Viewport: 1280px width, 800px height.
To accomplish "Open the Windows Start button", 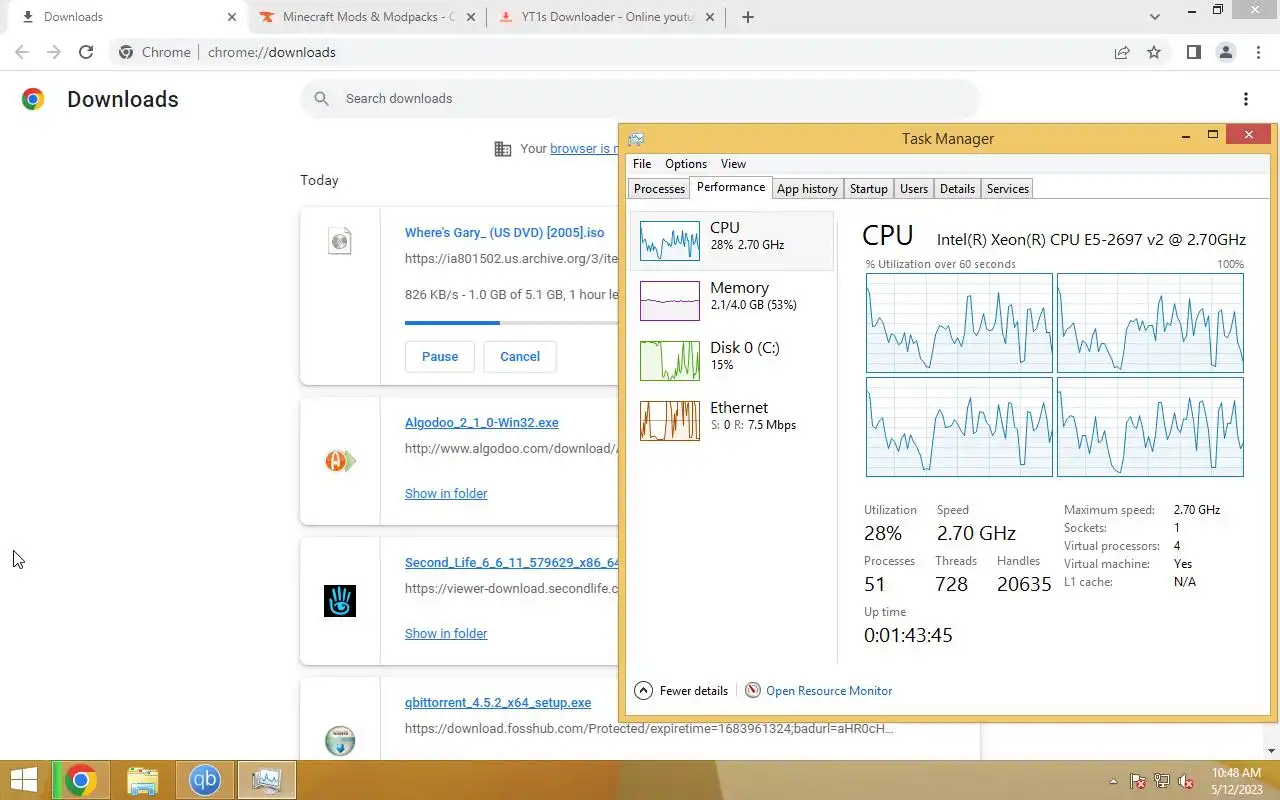I will [24, 780].
